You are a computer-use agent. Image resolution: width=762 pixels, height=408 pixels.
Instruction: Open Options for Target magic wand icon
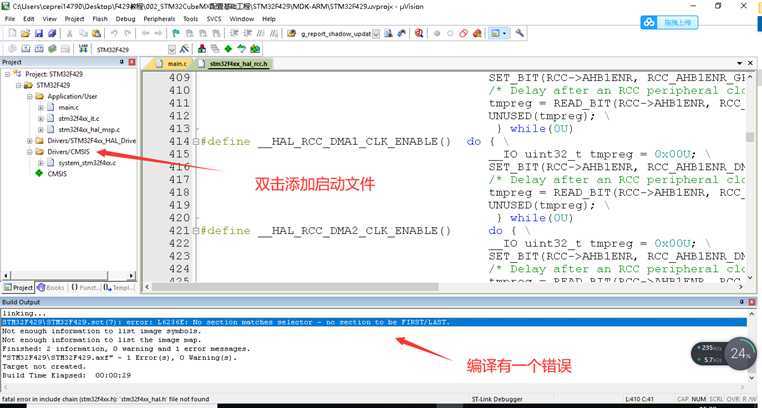pos(184,49)
